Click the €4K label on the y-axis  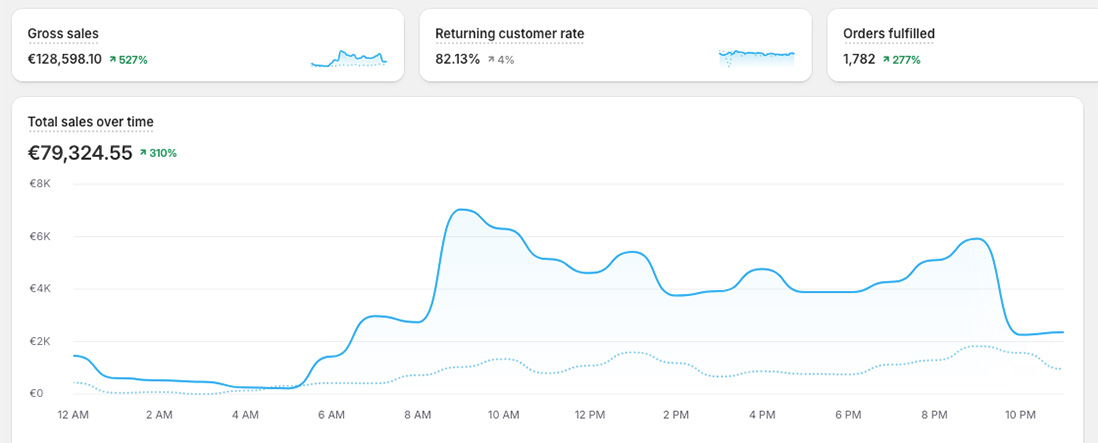coord(40,289)
